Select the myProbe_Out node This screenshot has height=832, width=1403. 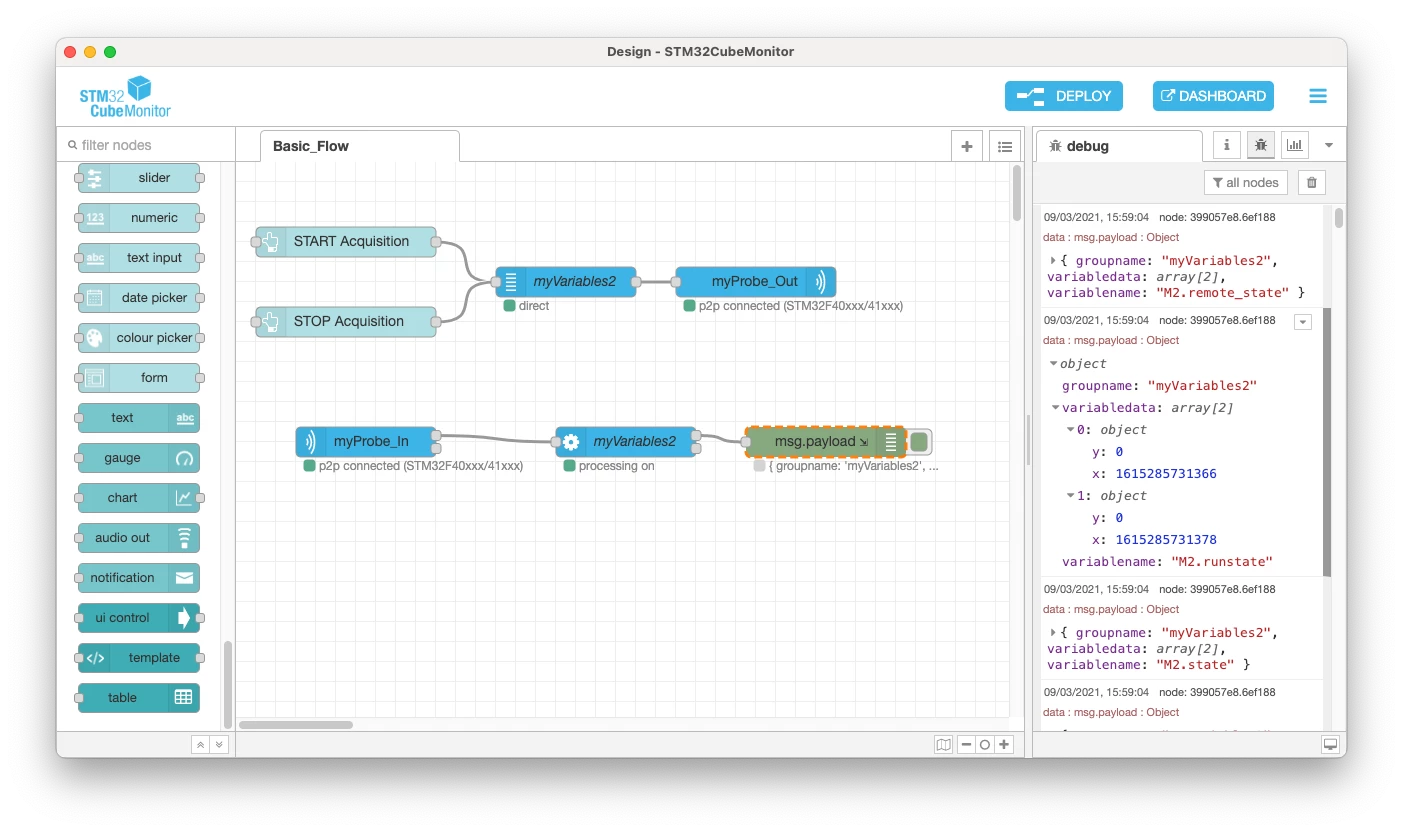tap(756, 282)
